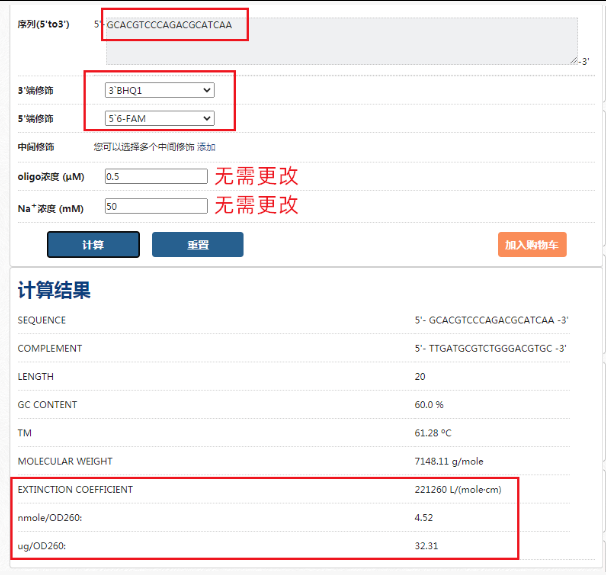Click the Na+浓度 (mM) input field
The height and width of the screenshot is (575, 606).
[156, 207]
